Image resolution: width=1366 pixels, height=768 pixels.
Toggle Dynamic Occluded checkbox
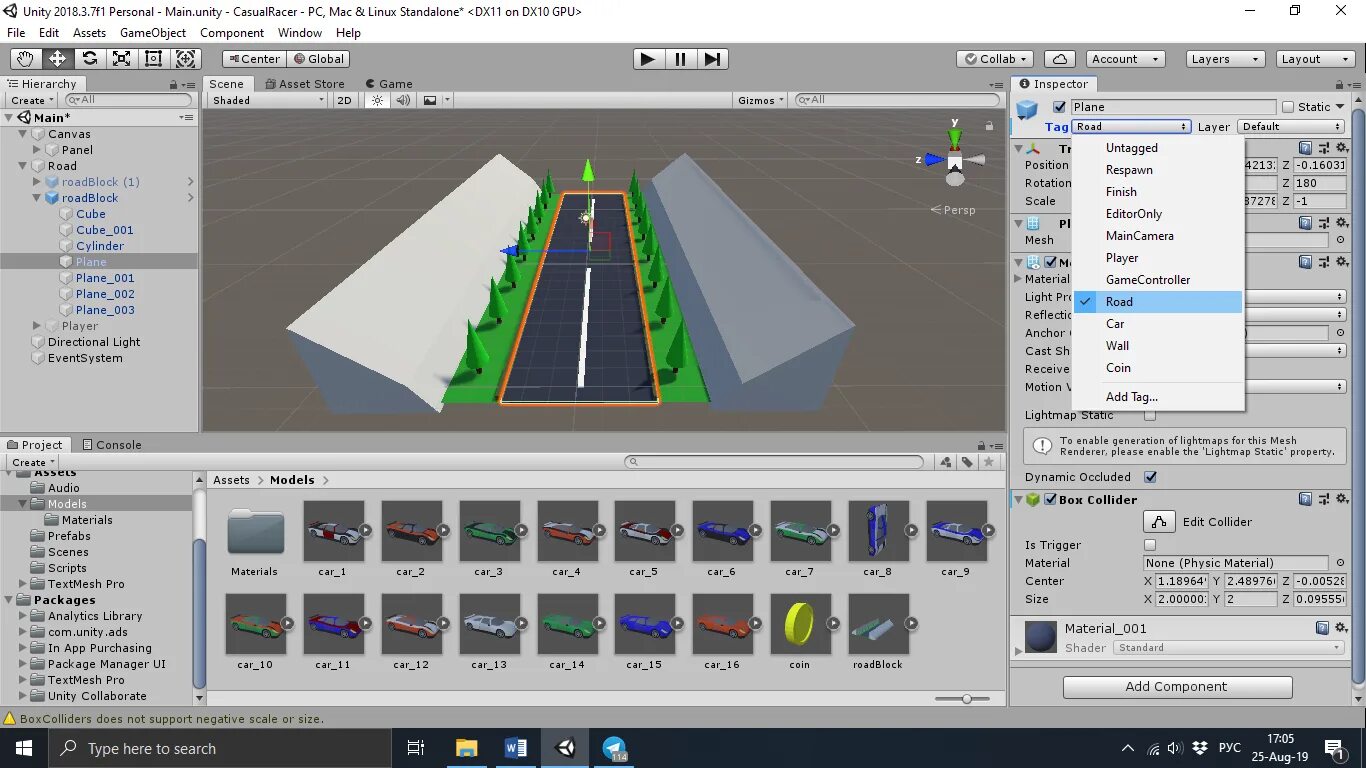click(x=1150, y=477)
